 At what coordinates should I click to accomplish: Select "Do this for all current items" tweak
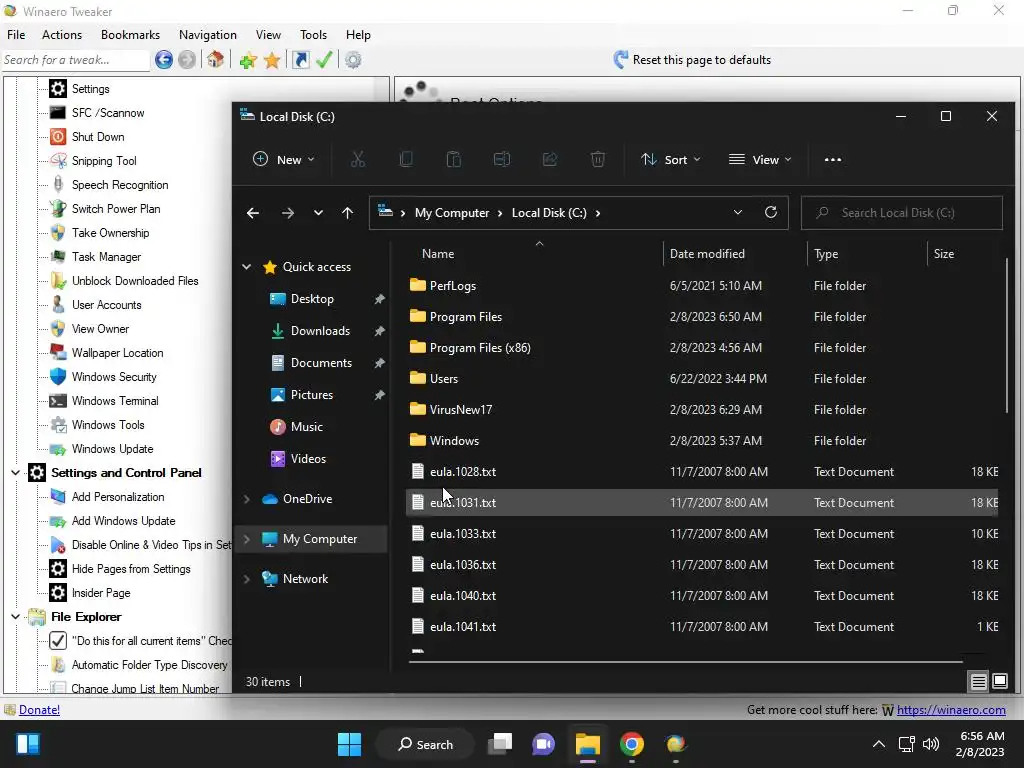point(140,641)
